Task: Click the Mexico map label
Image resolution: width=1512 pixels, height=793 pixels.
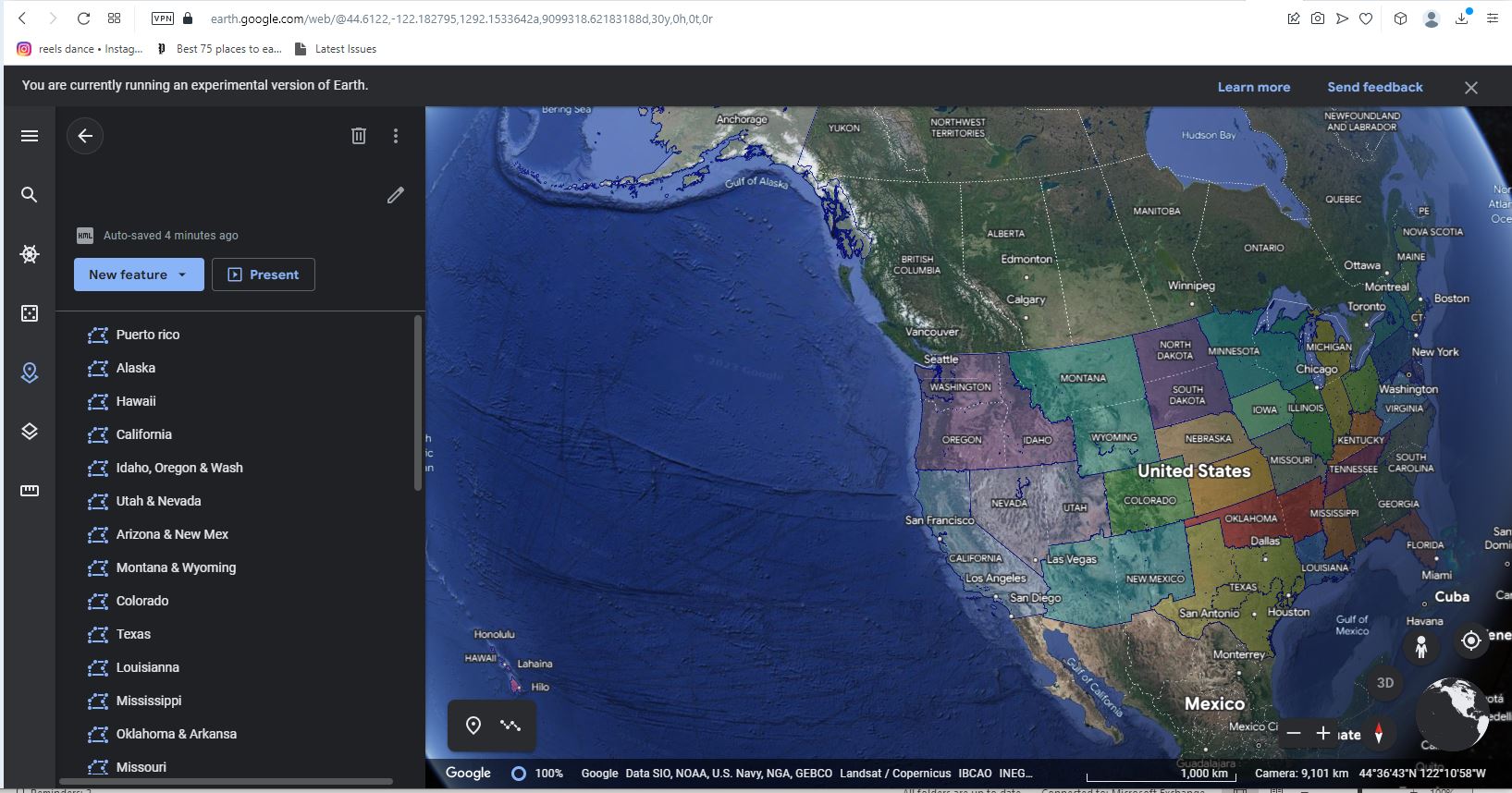Action: tap(1214, 703)
